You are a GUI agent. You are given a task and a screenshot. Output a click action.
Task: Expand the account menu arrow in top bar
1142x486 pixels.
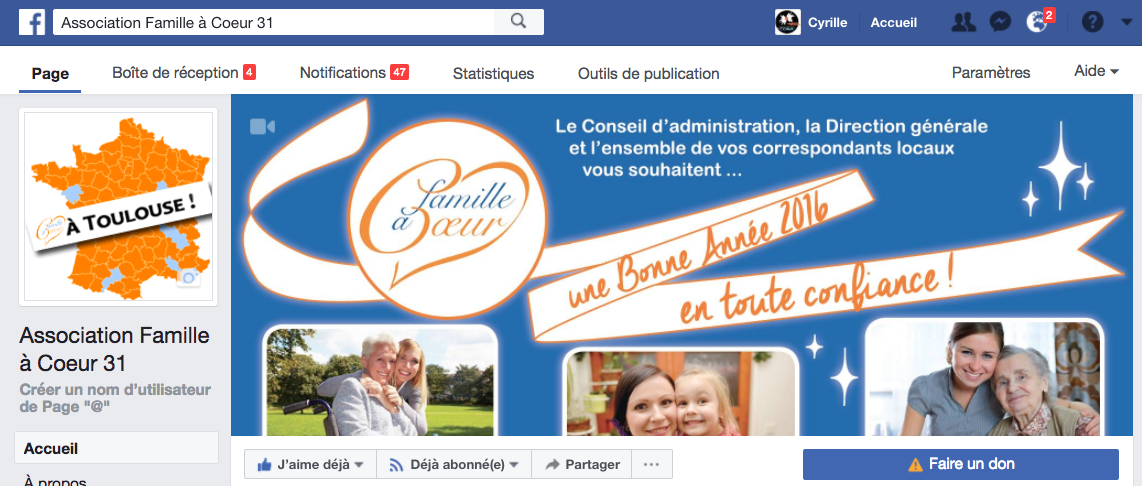pyautogui.click(x=1127, y=23)
